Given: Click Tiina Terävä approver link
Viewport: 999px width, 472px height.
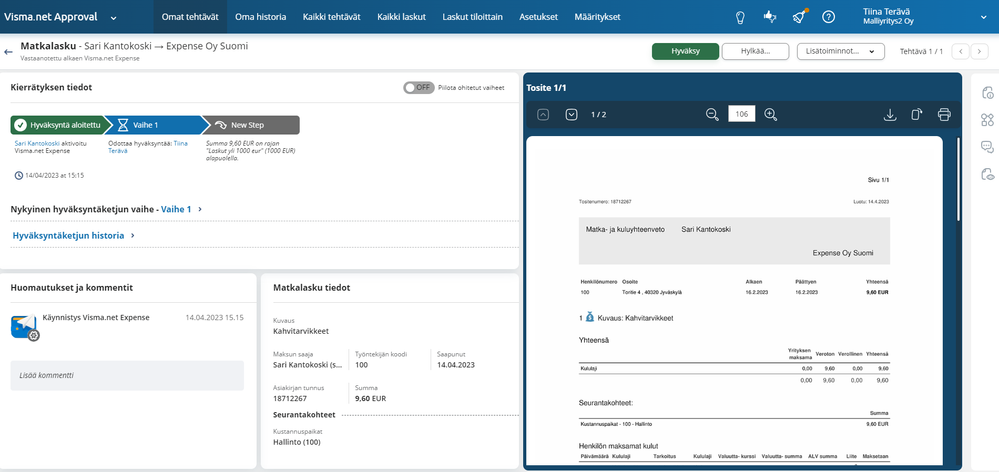Looking at the screenshot, I should point(150,147).
